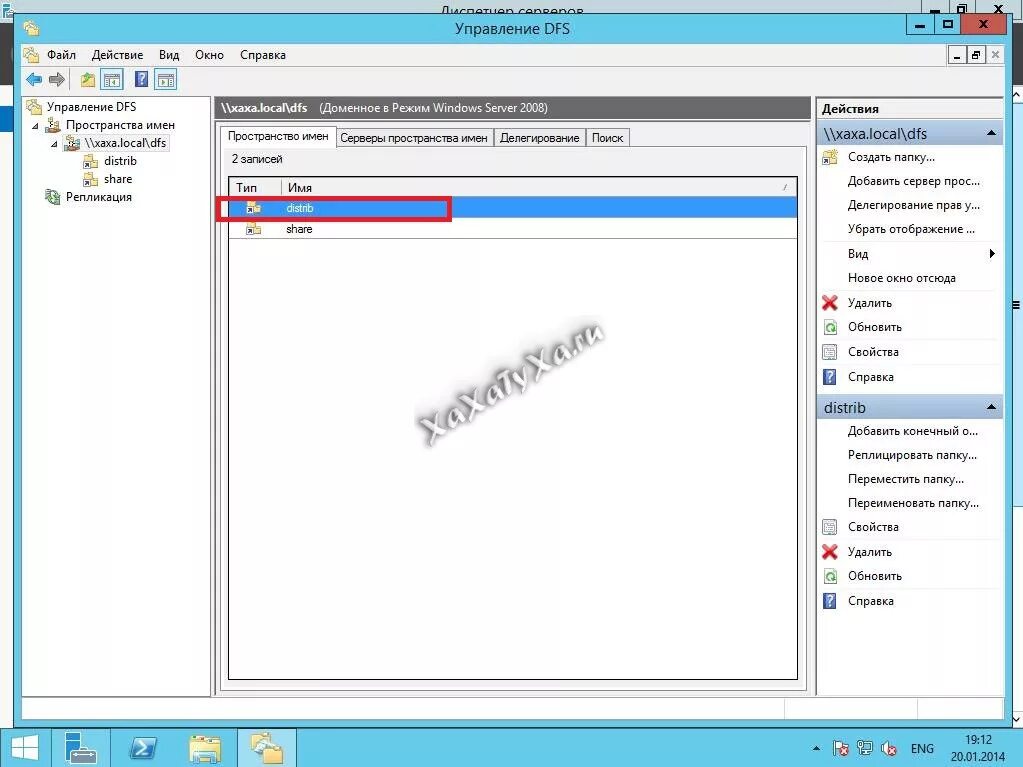This screenshot has width=1023, height=767.
Task: Click the Справка icon in the distrib actions section
Action: [830, 601]
